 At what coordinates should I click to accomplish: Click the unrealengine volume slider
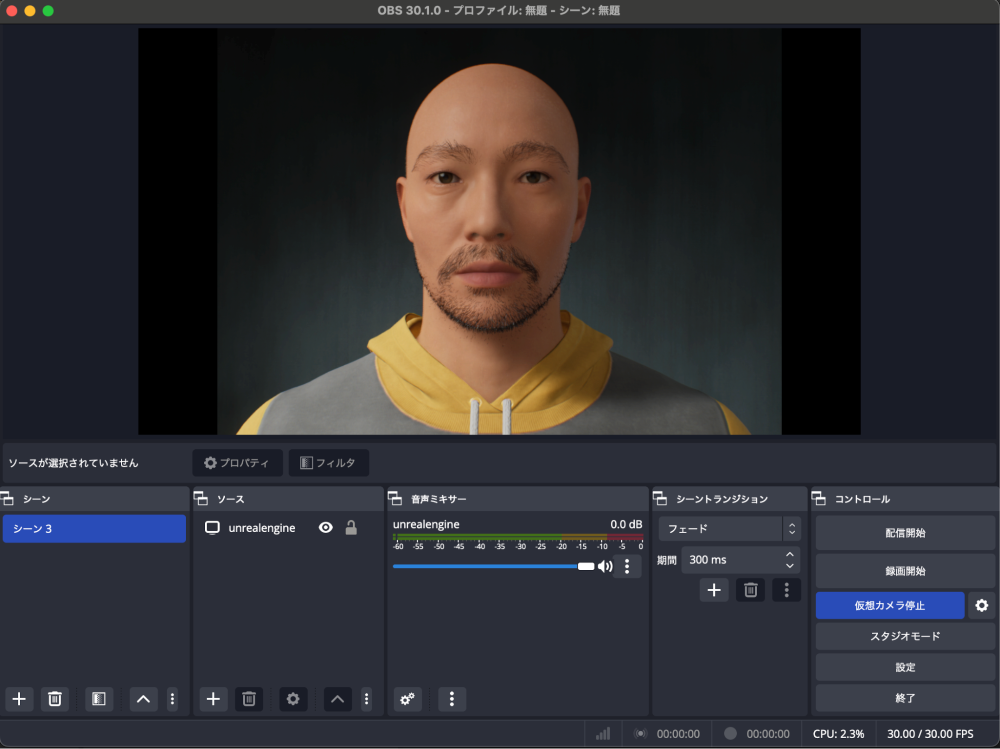[x=490, y=566]
